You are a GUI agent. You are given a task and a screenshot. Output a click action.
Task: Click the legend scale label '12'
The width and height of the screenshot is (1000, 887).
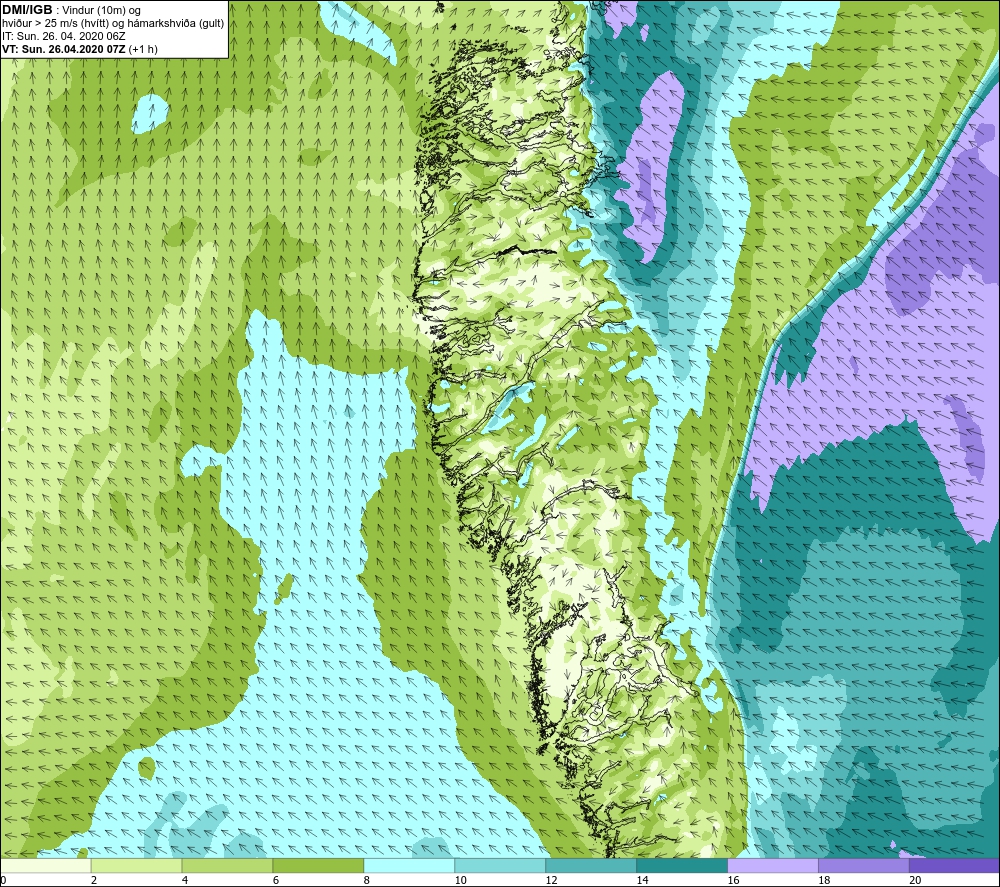pyautogui.click(x=551, y=880)
